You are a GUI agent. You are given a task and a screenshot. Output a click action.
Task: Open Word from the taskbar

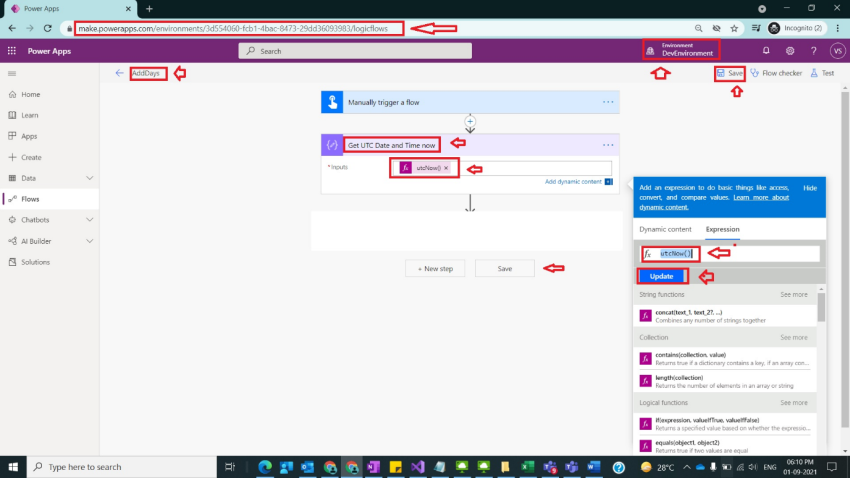point(594,467)
